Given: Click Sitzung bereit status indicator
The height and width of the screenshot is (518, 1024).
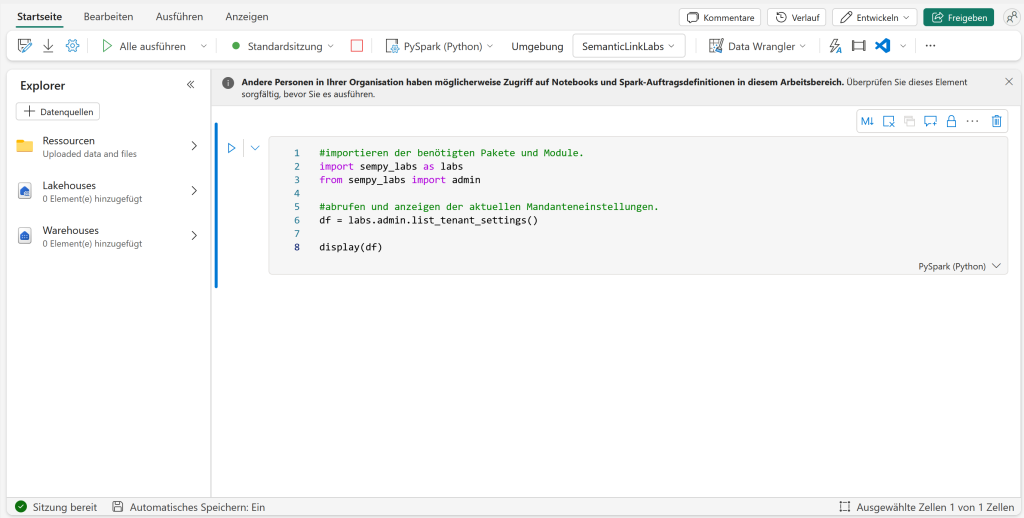Looking at the screenshot, I should coord(56,507).
